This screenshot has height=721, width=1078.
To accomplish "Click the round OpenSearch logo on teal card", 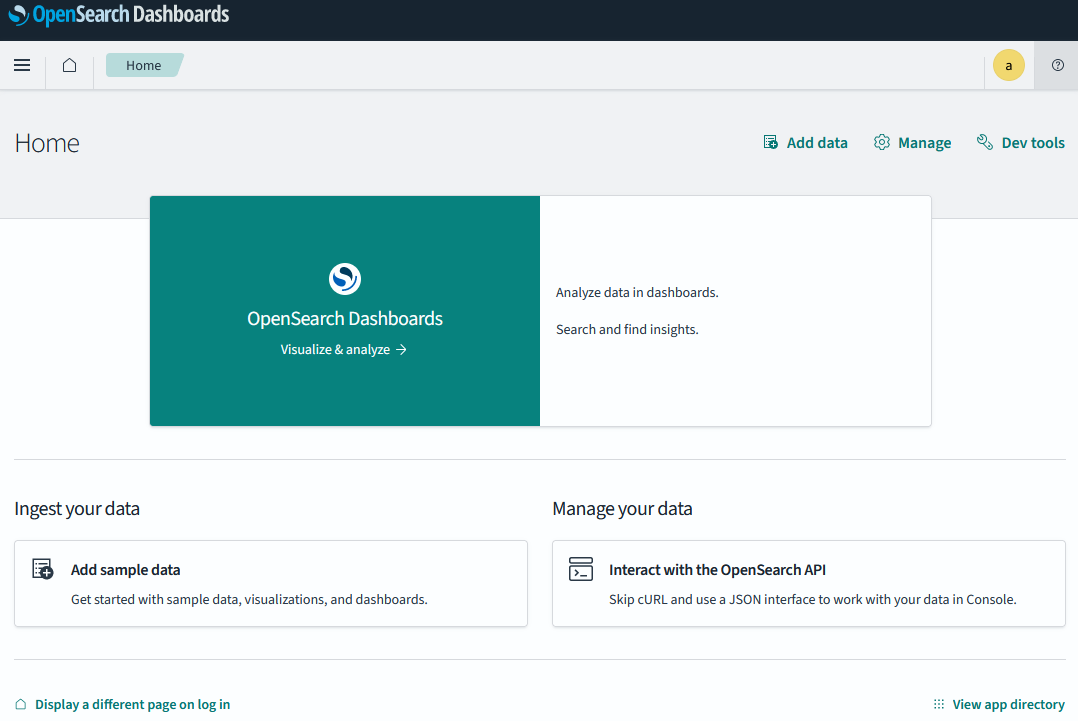I will pos(344,278).
